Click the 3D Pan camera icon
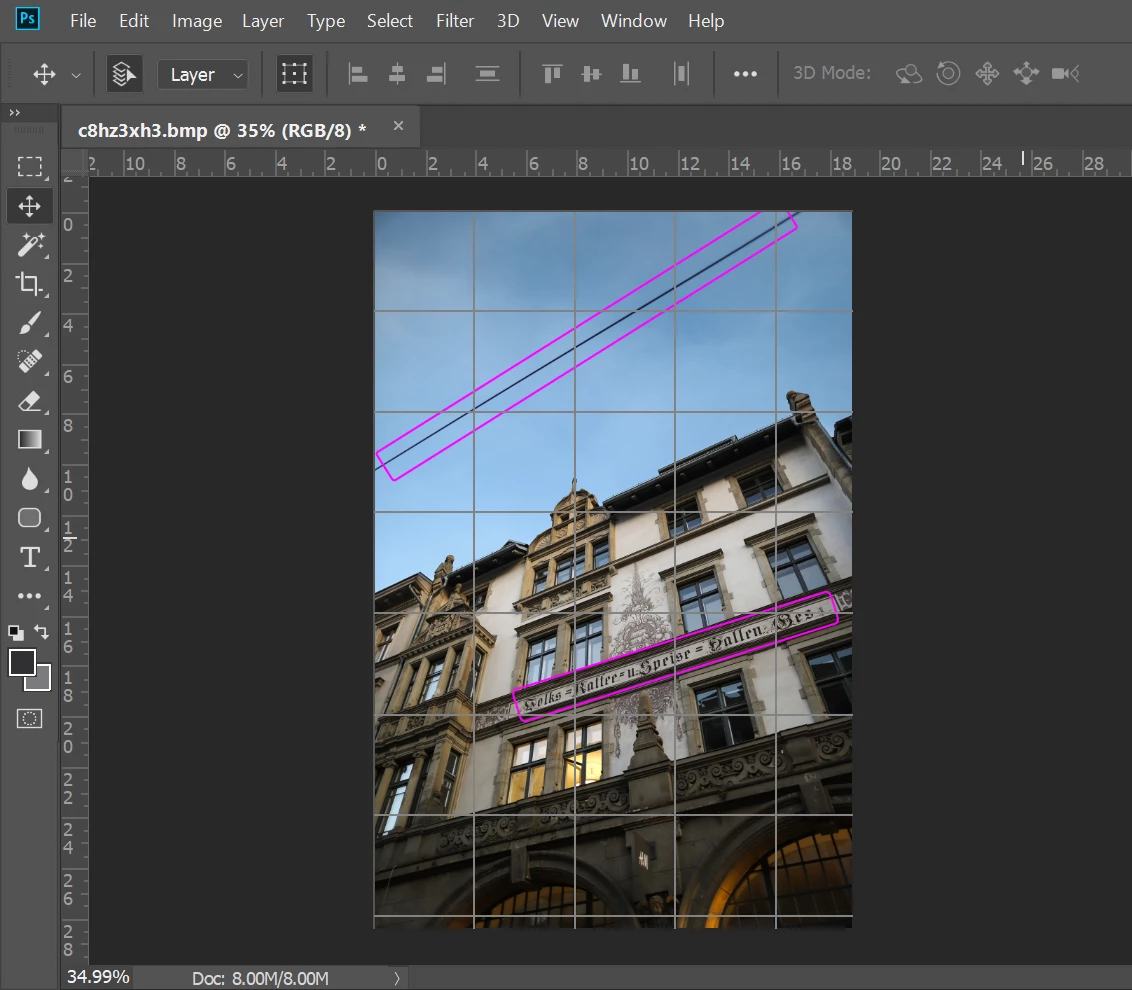 (987, 74)
